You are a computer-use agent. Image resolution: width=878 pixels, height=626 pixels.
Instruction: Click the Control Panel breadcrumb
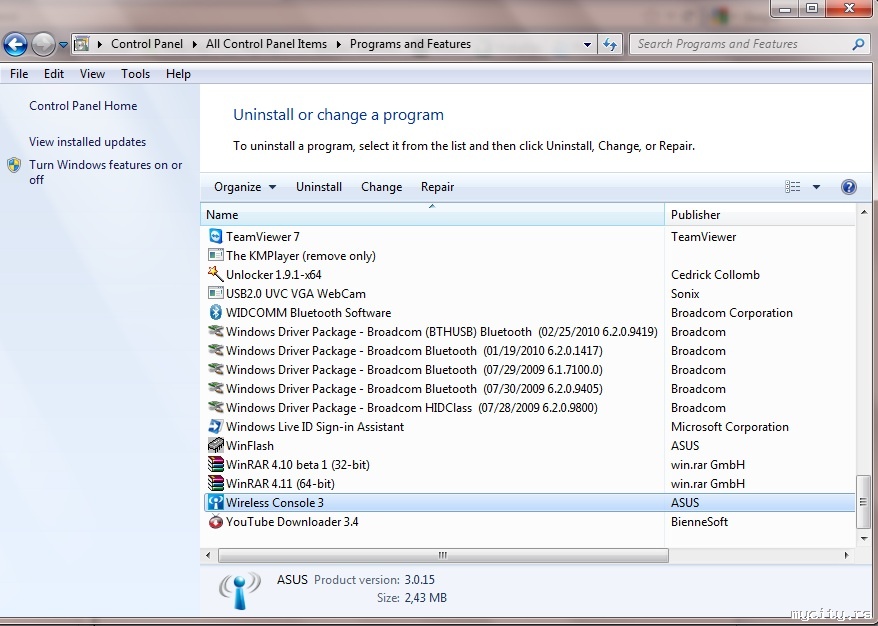pyautogui.click(x=147, y=44)
